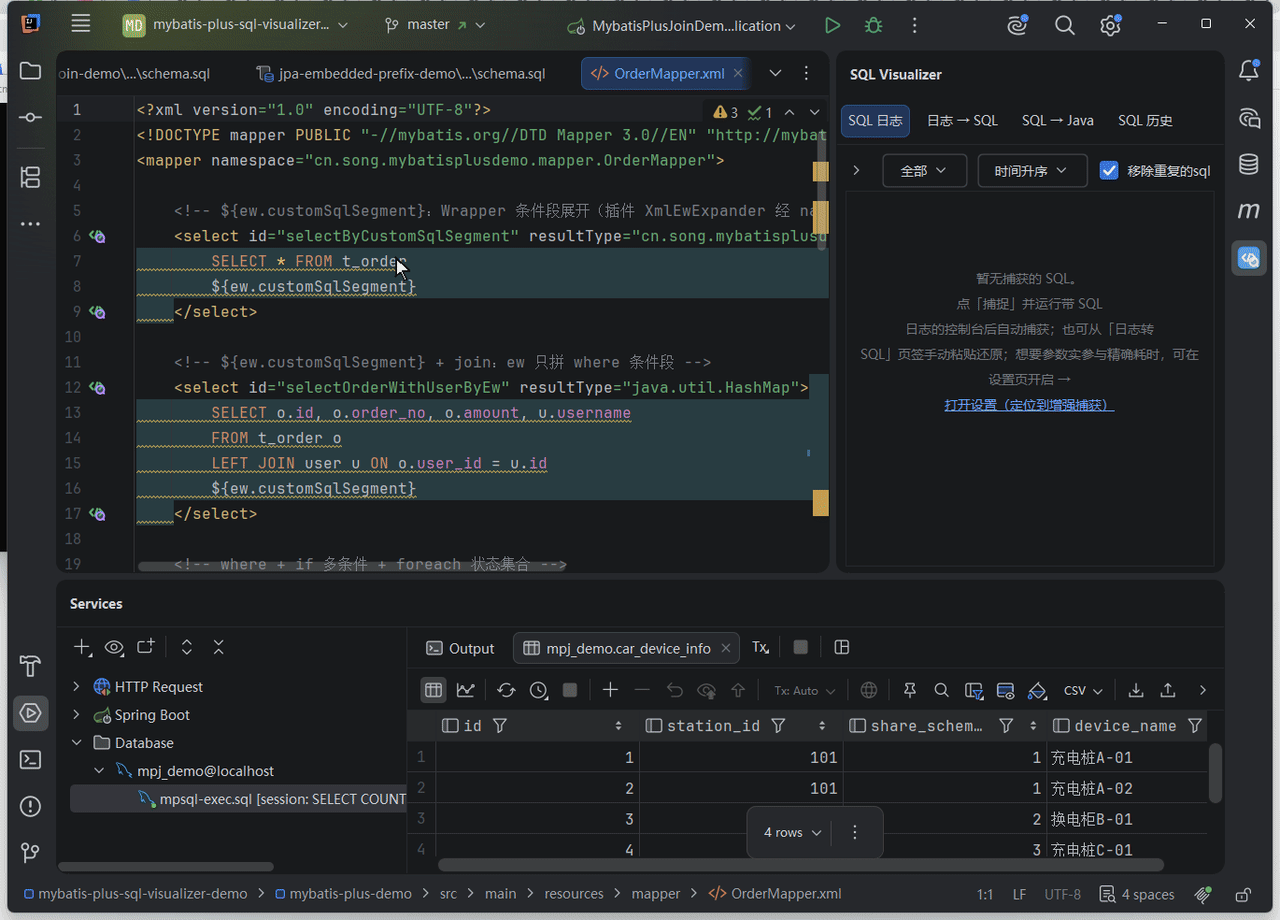The height and width of the screenshot is (920, 1280).
Task: Add a new row to the table
Action: click(610, 690)
